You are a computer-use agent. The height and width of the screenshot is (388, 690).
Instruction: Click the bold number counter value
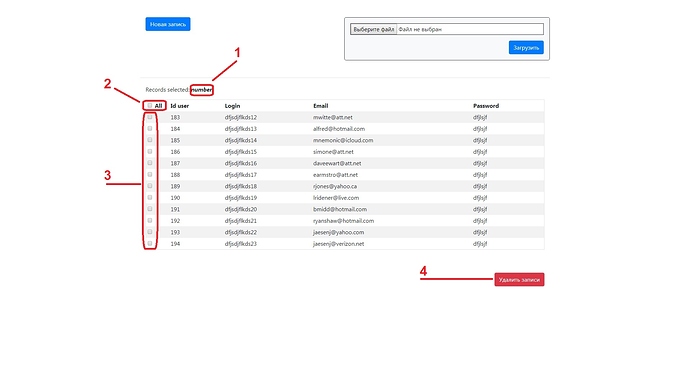pyautogui.click(x=202, y=90)
